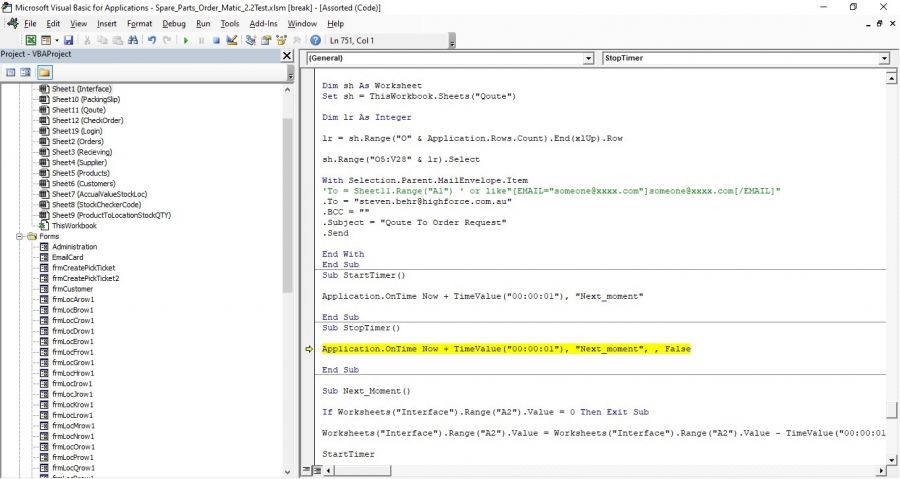This screenshot has height=479, width=900.
Task: Select ThisWorkbook in project tree
Action: (x=74, y=225)
